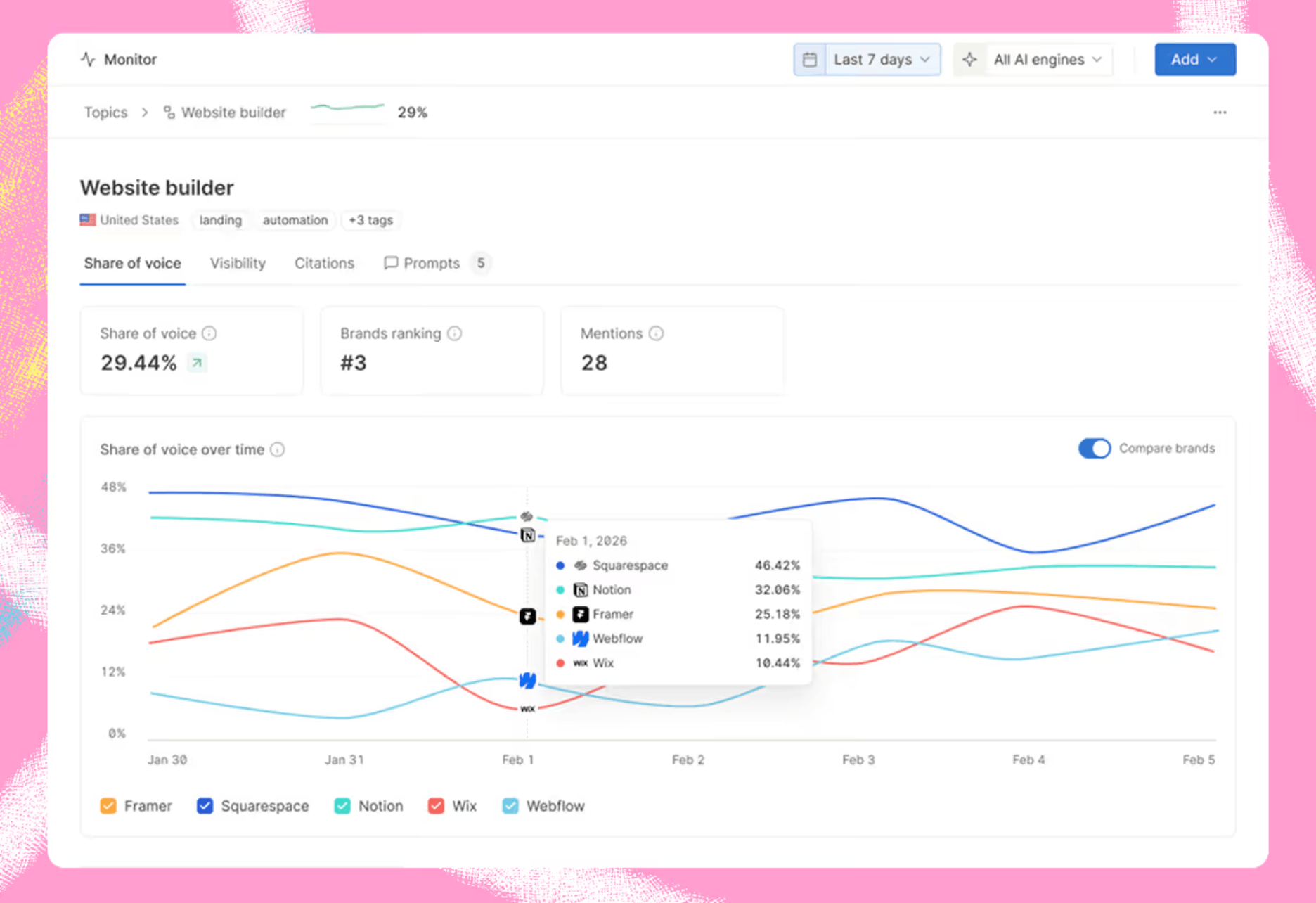Click the 25.18% Framer value
The width and height of the screenshot is (1316, 903).
[778, 614]
